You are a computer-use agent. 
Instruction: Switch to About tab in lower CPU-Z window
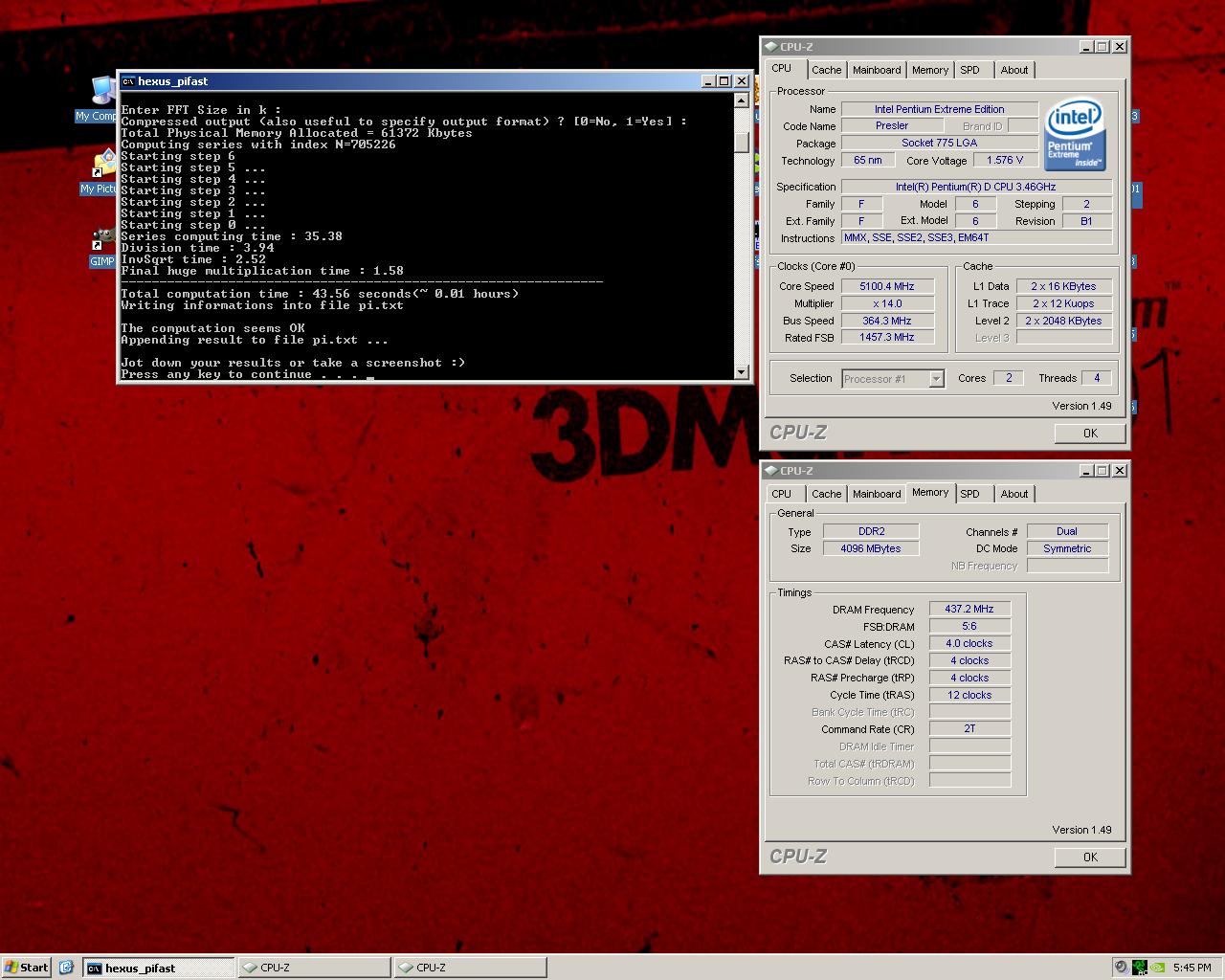[1013, 494]
